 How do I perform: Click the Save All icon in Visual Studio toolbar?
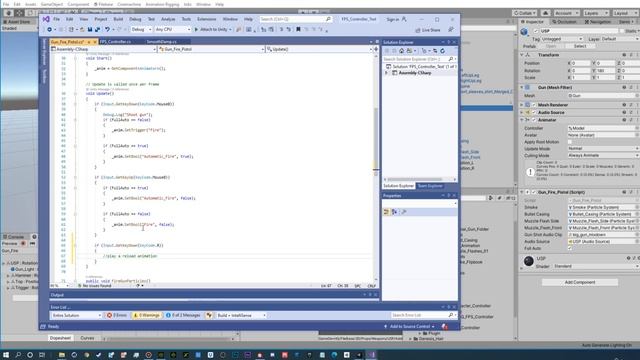[x=98, y=29]
